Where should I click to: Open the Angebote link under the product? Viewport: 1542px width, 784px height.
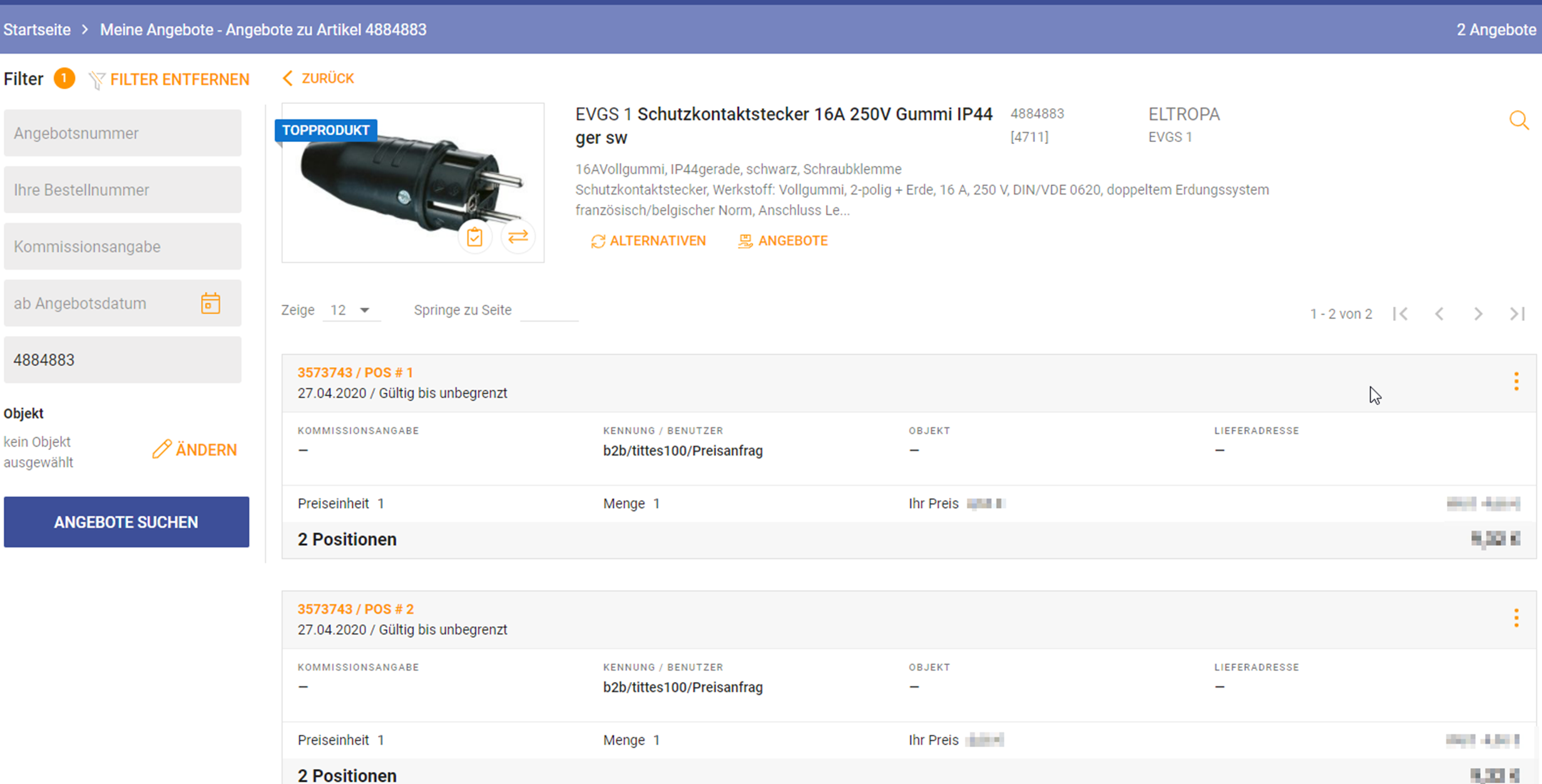783,241
